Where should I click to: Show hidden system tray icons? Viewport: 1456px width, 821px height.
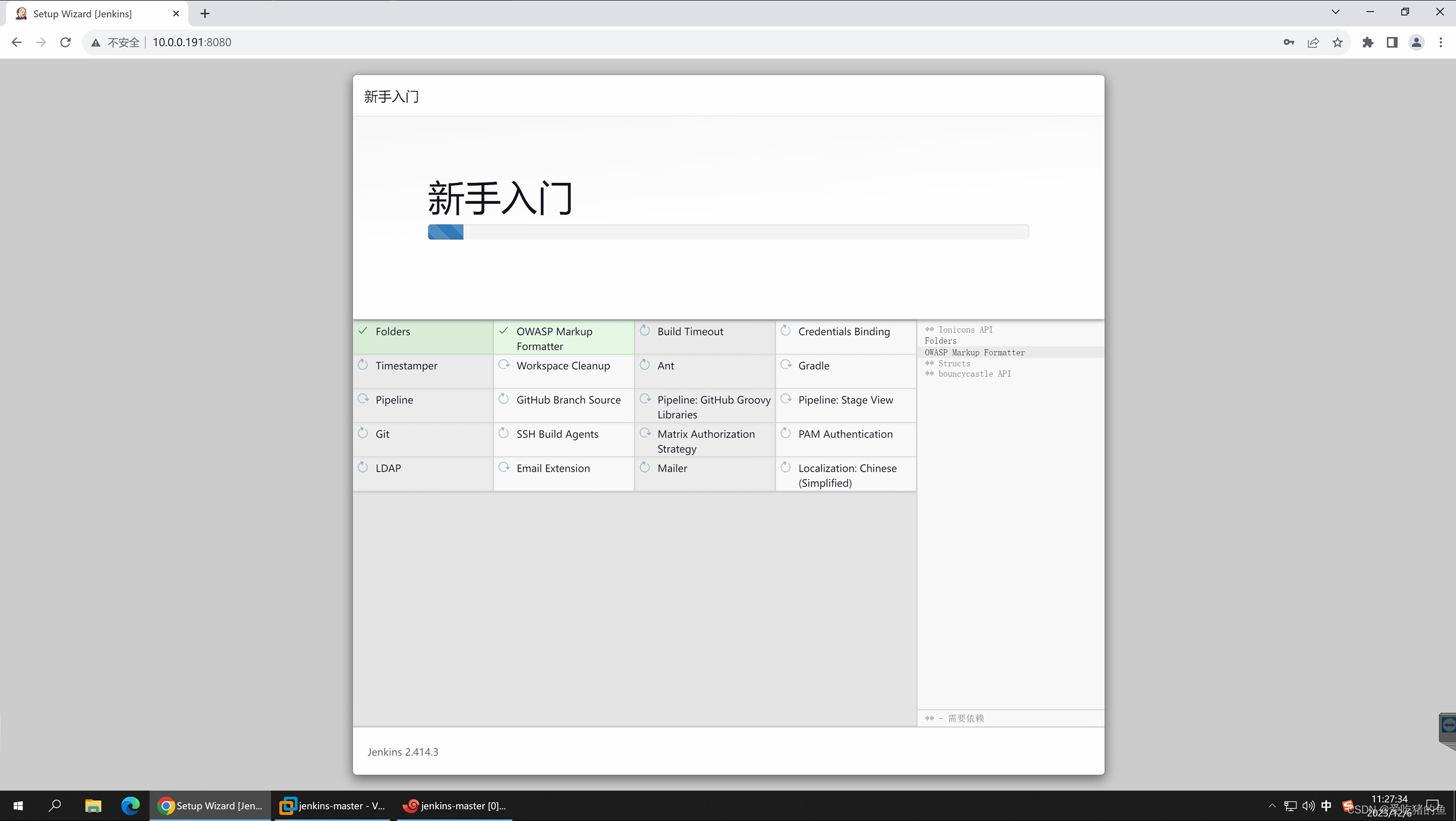coord(1272,805)
